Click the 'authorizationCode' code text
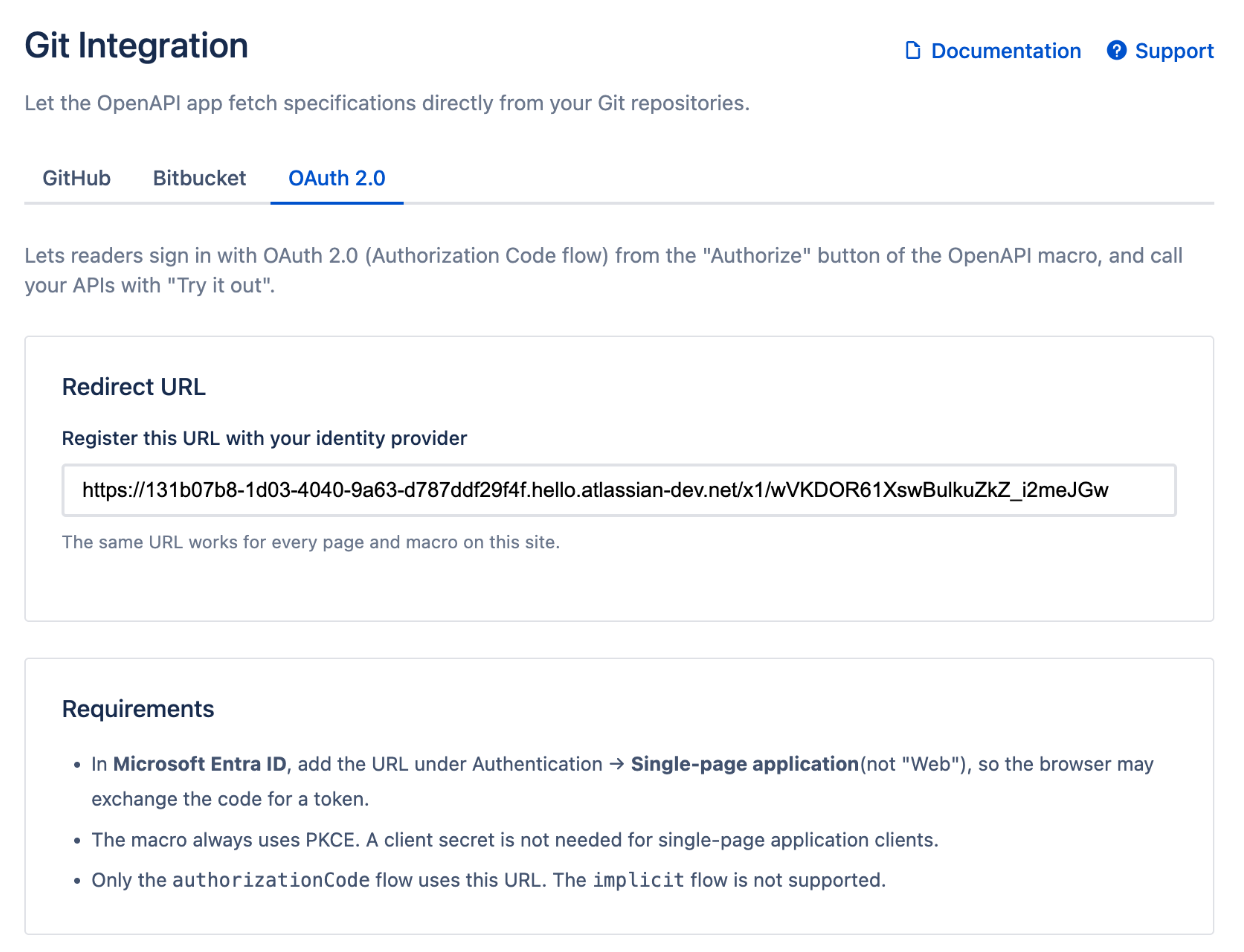 coord(271,881)
